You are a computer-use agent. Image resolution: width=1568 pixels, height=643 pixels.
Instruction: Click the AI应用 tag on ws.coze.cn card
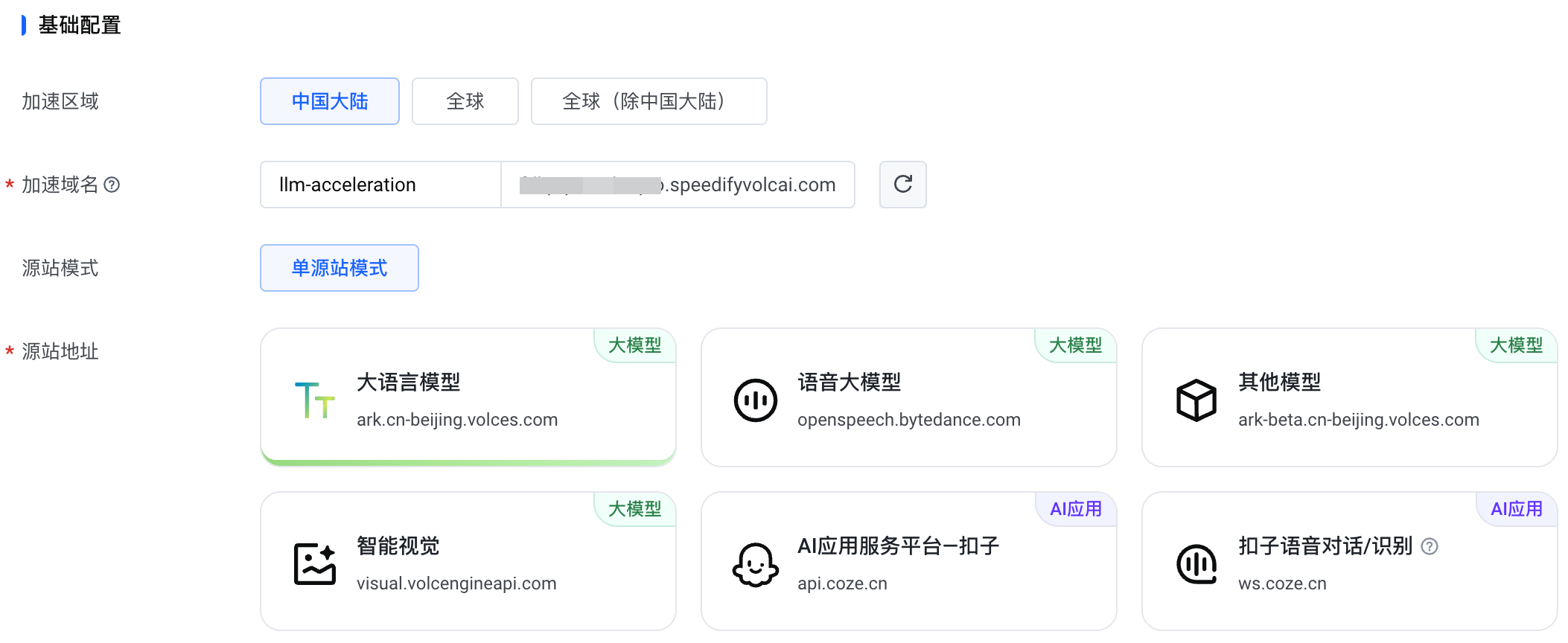pos(1517,509)
